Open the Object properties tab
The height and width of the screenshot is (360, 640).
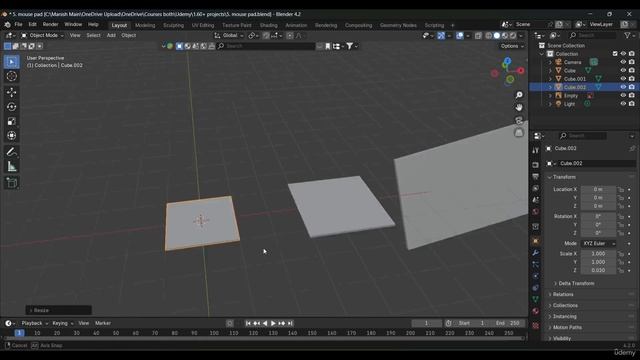[x=536, y=241]
